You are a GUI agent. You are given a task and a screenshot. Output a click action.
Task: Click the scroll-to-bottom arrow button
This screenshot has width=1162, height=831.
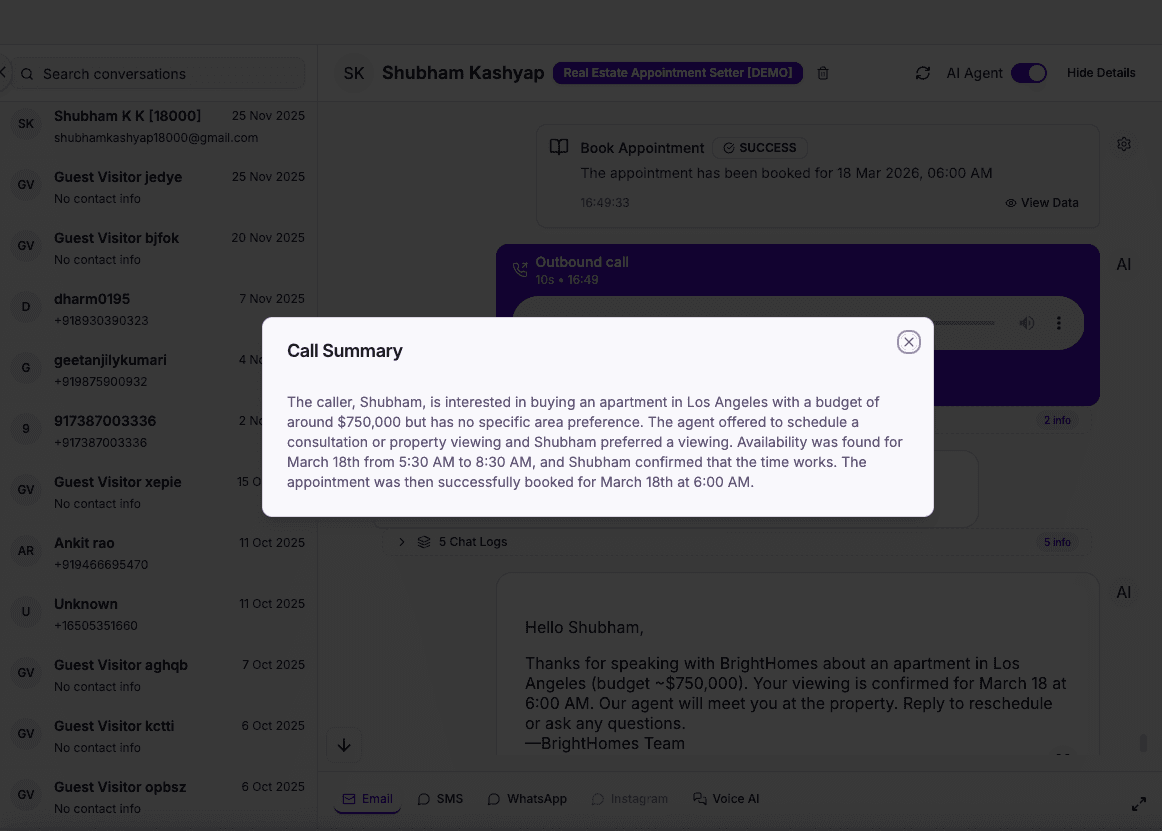[x=344, y=744]
